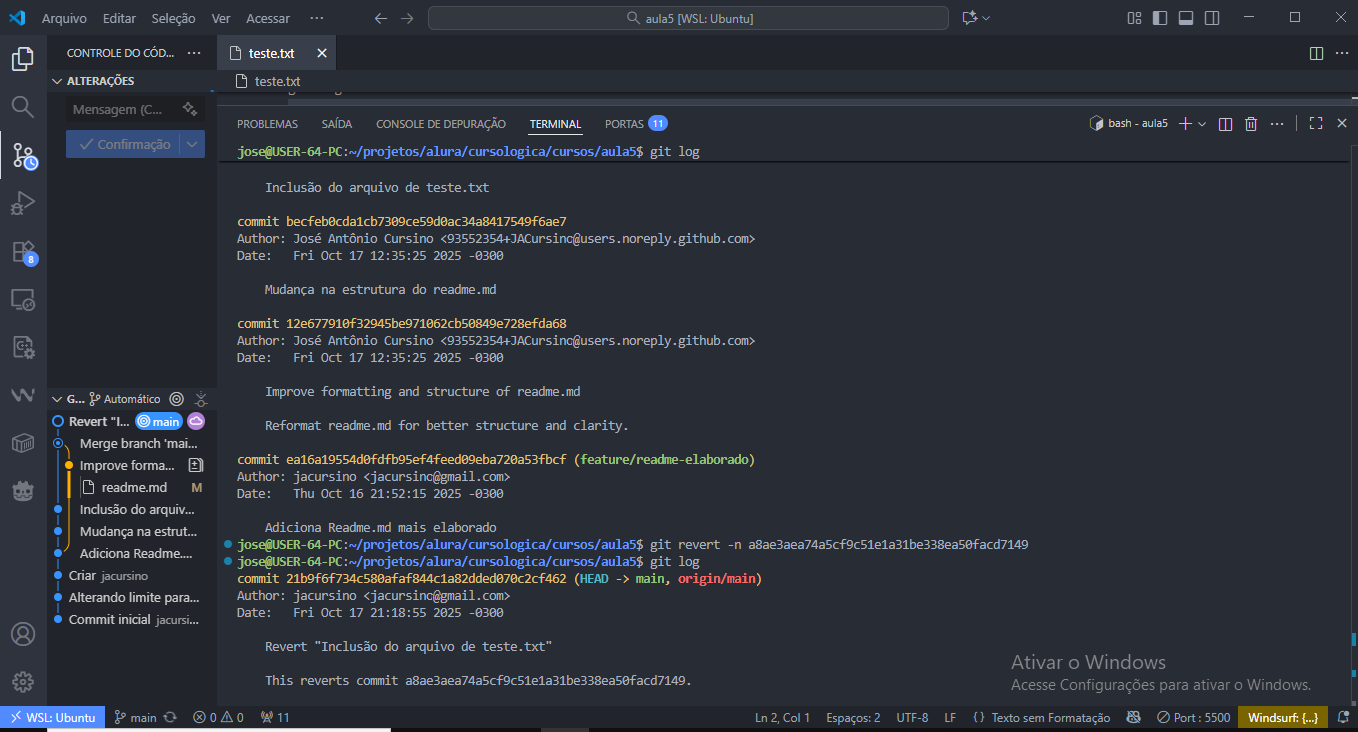Open the Extensions view with badge 8
This screenshot has height=732, width=1358.
coord(22,252)
